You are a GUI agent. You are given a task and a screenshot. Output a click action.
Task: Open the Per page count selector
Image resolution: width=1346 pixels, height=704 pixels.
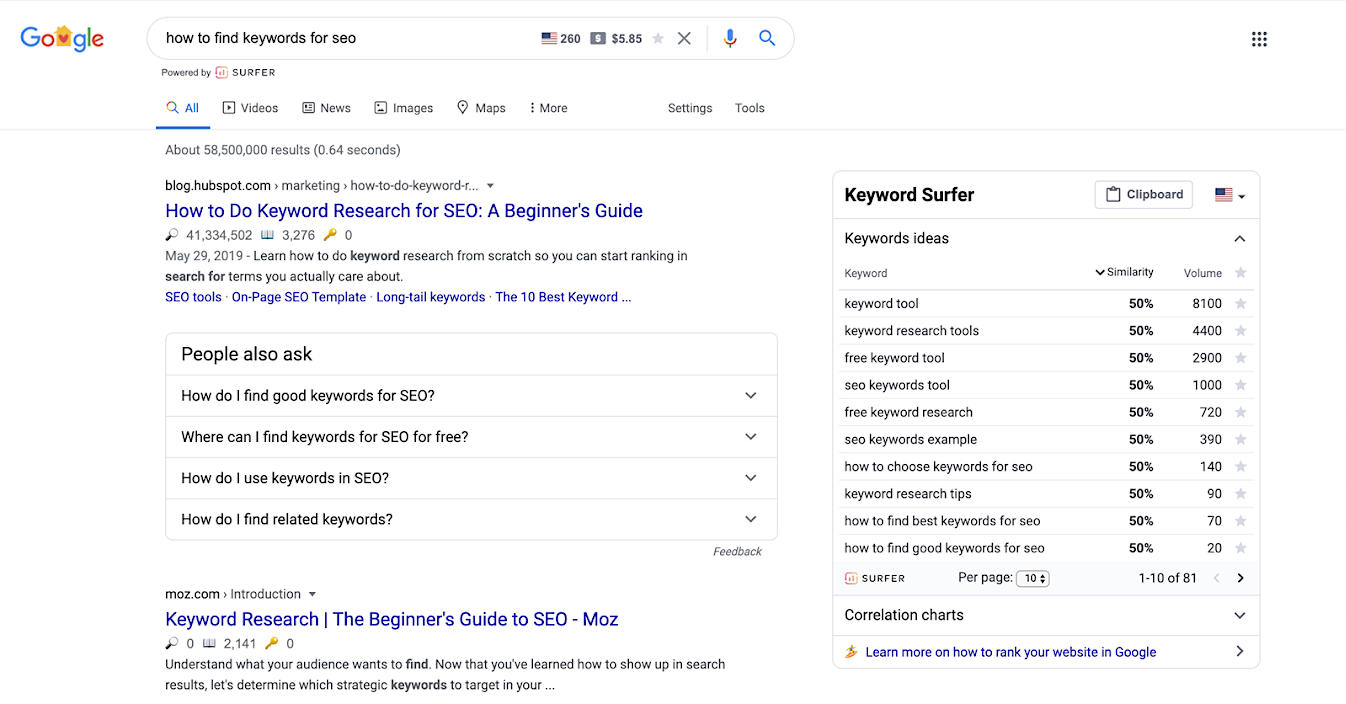1032,578
